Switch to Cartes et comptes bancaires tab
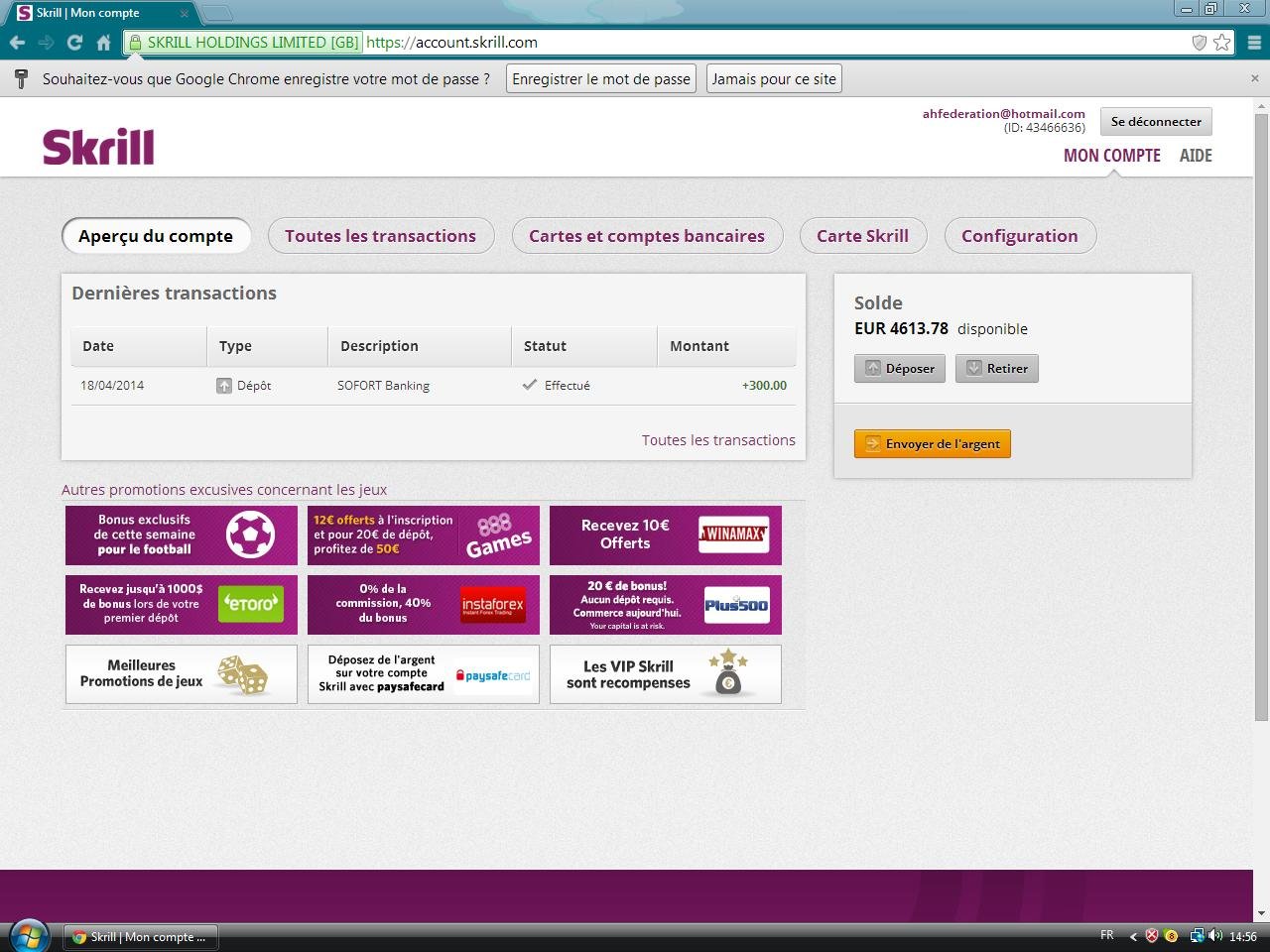1270x952 pixels. (x=646, y=236)
